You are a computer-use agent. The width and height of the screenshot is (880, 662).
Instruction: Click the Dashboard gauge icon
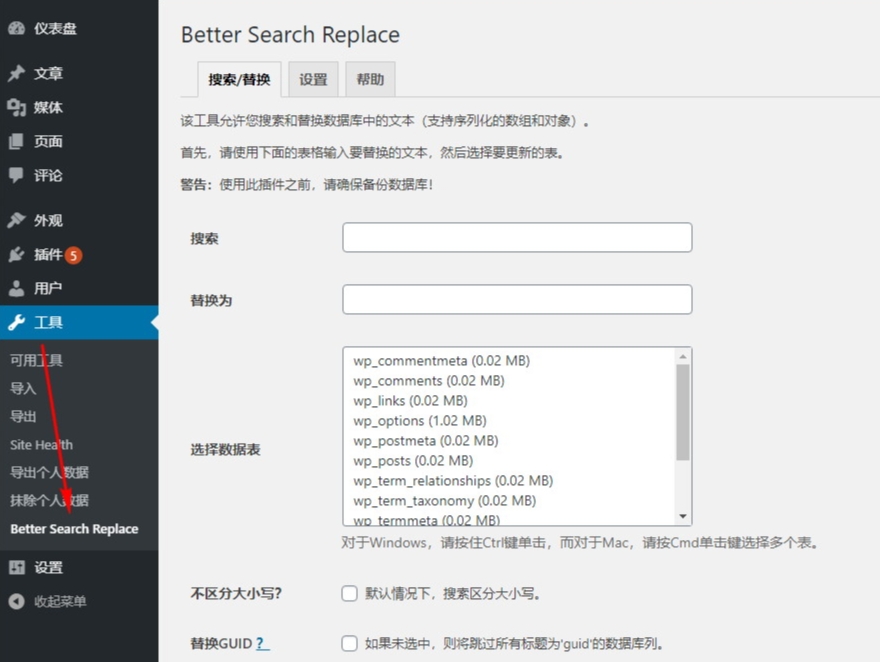click(17, 28)
